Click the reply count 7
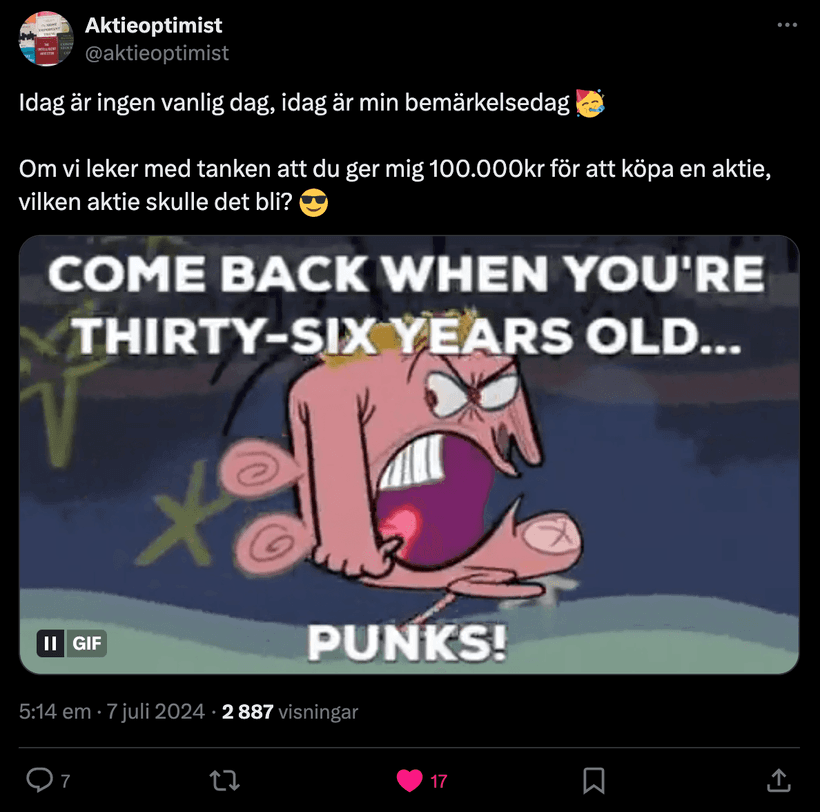Viewport: 820px width, 812px height. click(65, 781)
